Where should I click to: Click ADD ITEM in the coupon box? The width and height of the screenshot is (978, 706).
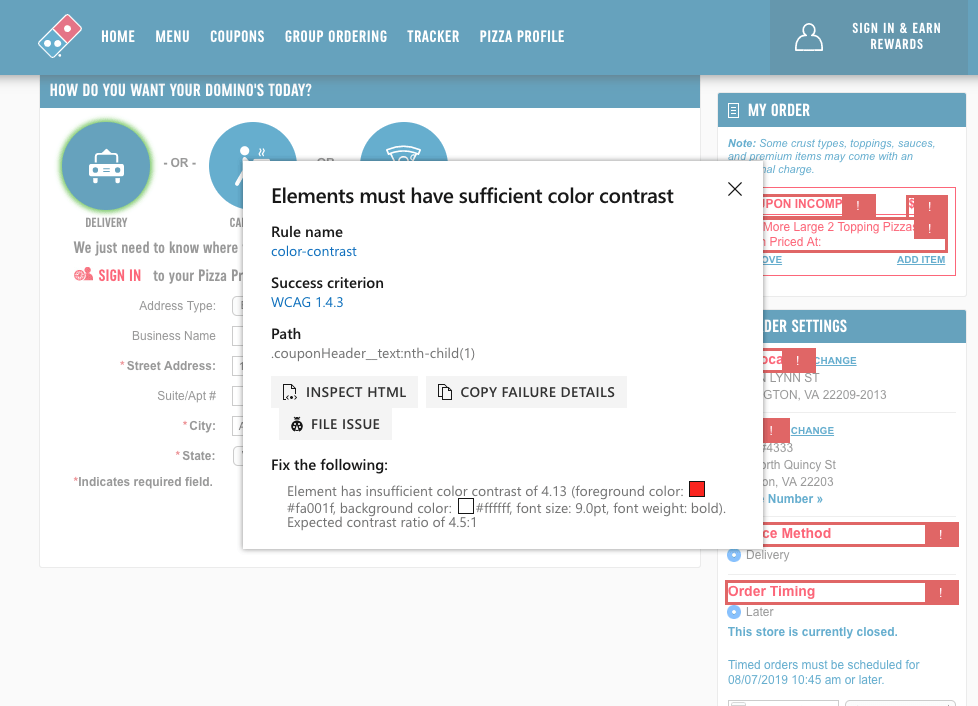[921, 259]
